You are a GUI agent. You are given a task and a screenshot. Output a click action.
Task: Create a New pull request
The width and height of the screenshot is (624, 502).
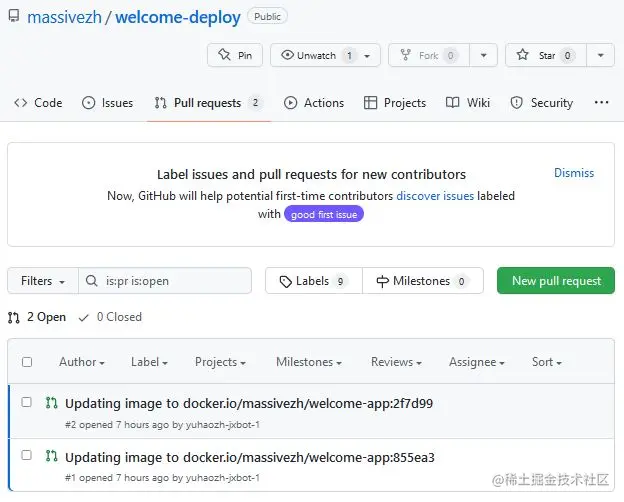(x=556, y=281)
